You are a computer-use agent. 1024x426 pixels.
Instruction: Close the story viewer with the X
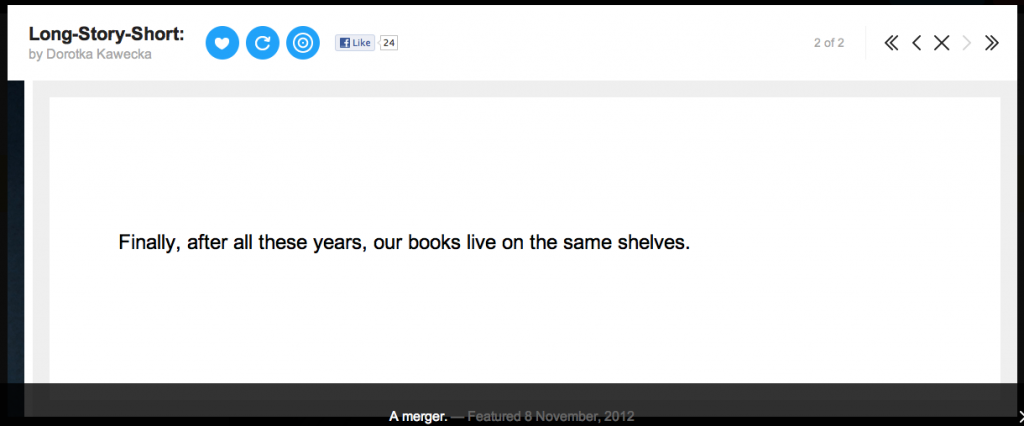(941, 43)
